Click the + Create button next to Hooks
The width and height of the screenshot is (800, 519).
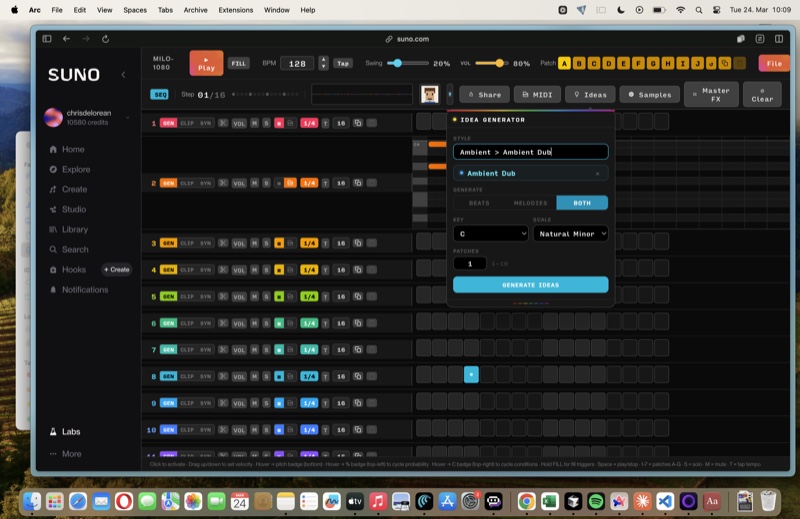116,269
